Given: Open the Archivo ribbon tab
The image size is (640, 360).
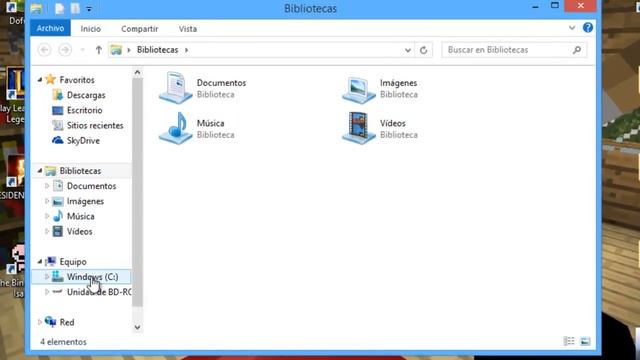Looking at the screenshot, I should point(50,29).
